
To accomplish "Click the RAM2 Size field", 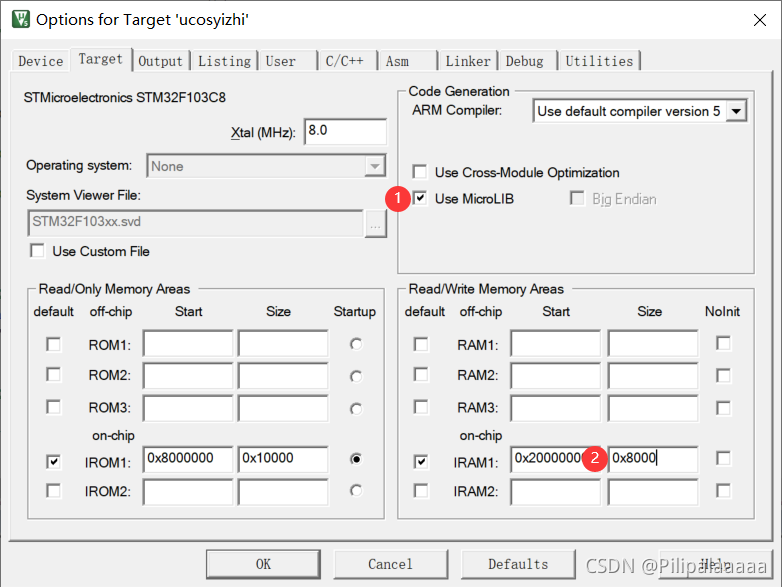I will click(653, 376).
